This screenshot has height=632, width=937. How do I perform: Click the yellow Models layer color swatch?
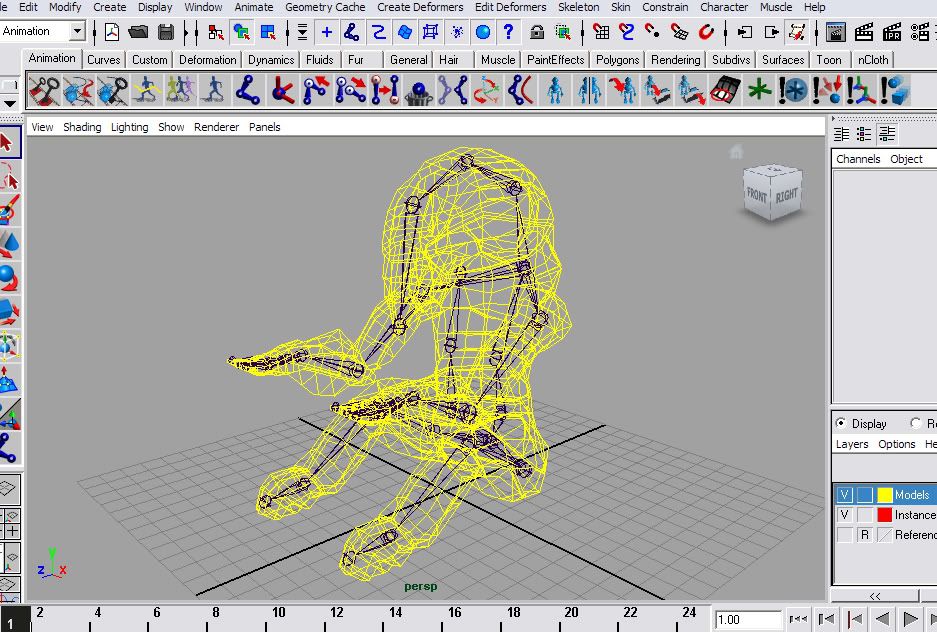tap(884, 495)
